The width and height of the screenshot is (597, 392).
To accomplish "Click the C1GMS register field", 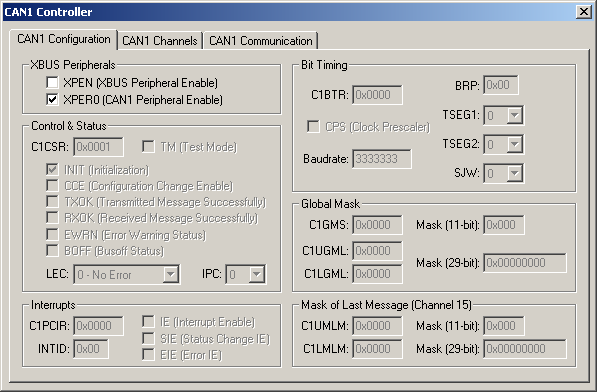I will point(377,225).
